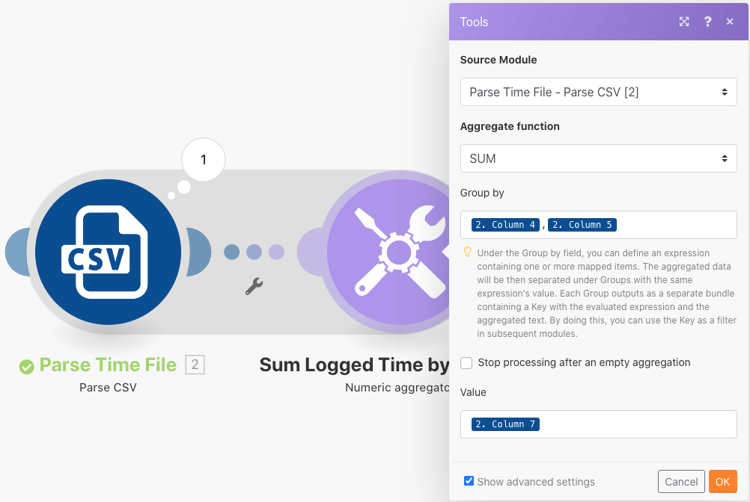Select the Column 5 pill in Group by
The image size is (750, 502).
pyautogui.click(x=582, y=225)
